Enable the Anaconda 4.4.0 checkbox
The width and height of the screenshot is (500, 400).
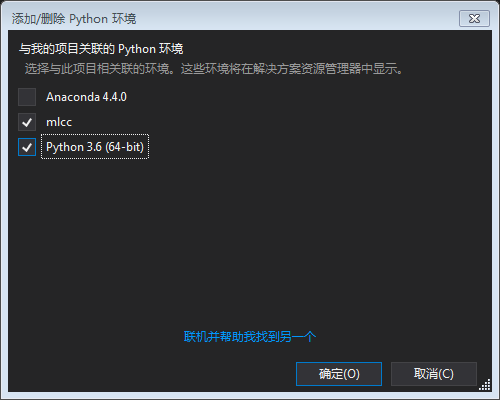click(x=27, y=97)
